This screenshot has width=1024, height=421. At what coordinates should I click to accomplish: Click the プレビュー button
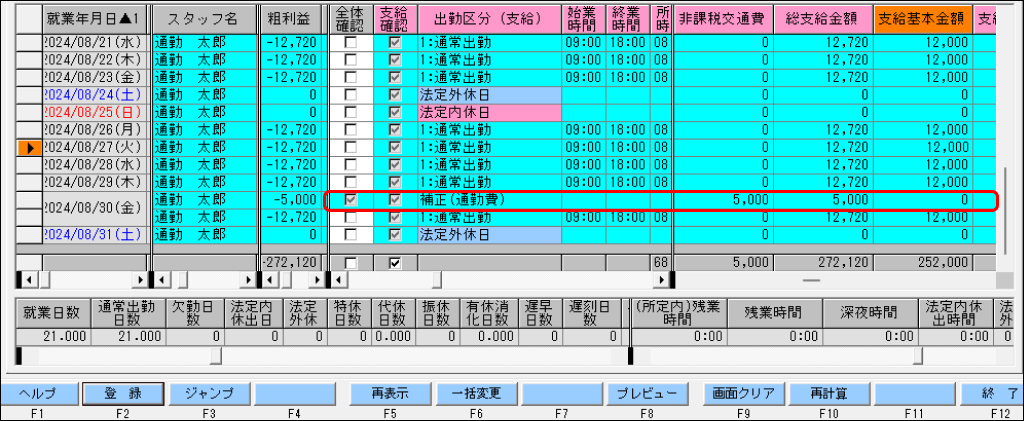pyautogui.click(x=648, y=394)
